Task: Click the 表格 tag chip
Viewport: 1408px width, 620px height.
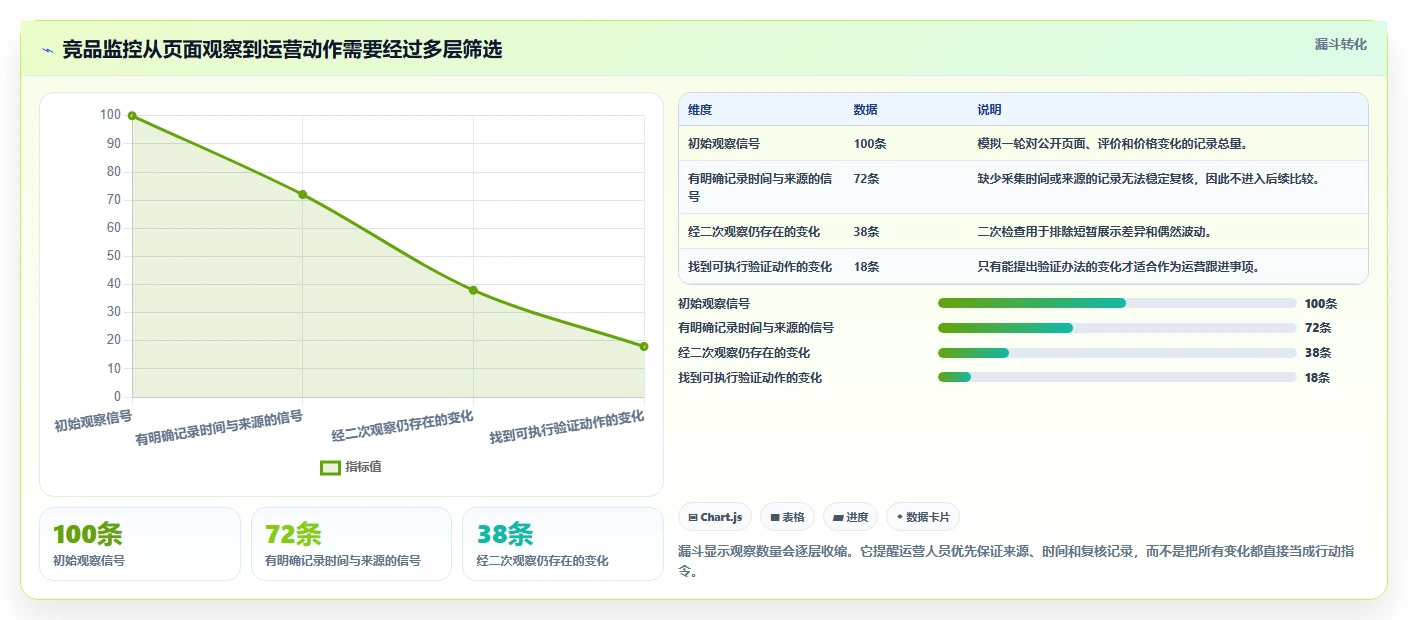Action: pos(787,517)
